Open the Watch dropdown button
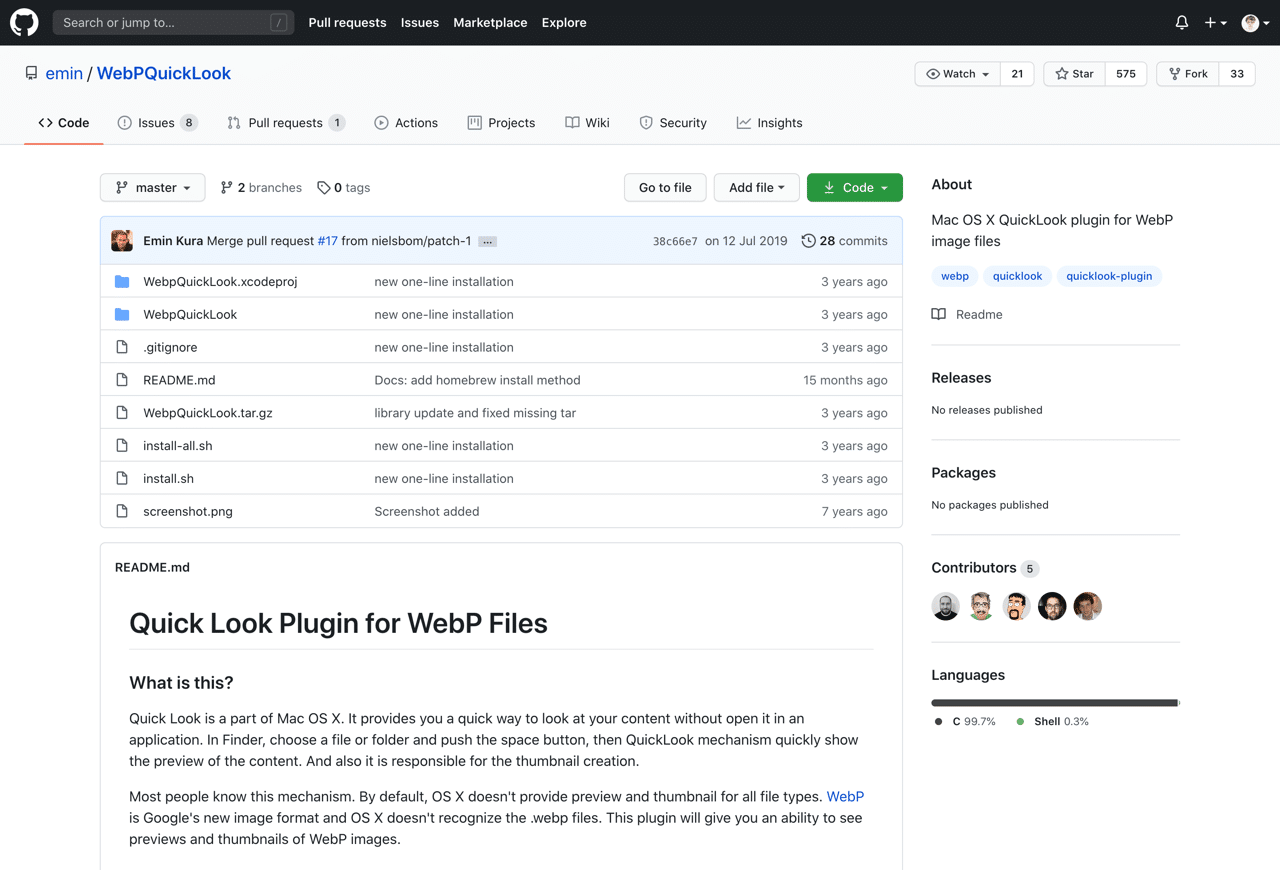The image size is (1280, 870). (x=958, y=74)
